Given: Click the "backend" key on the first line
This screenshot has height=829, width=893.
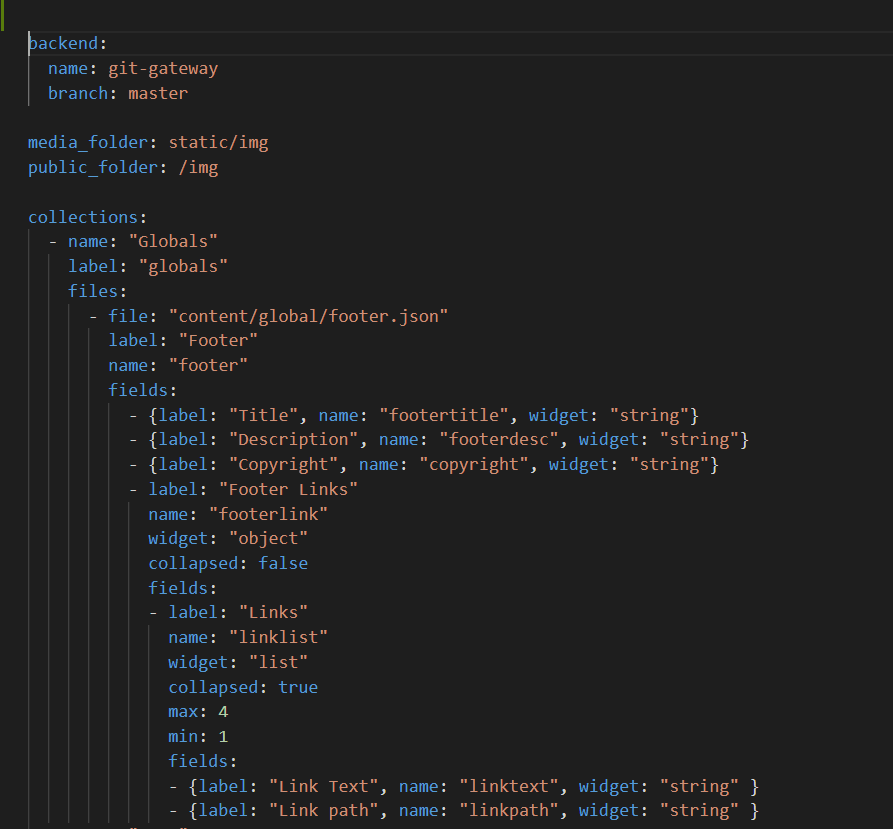Looking at the screenshot, I should [x=63, y=44].
